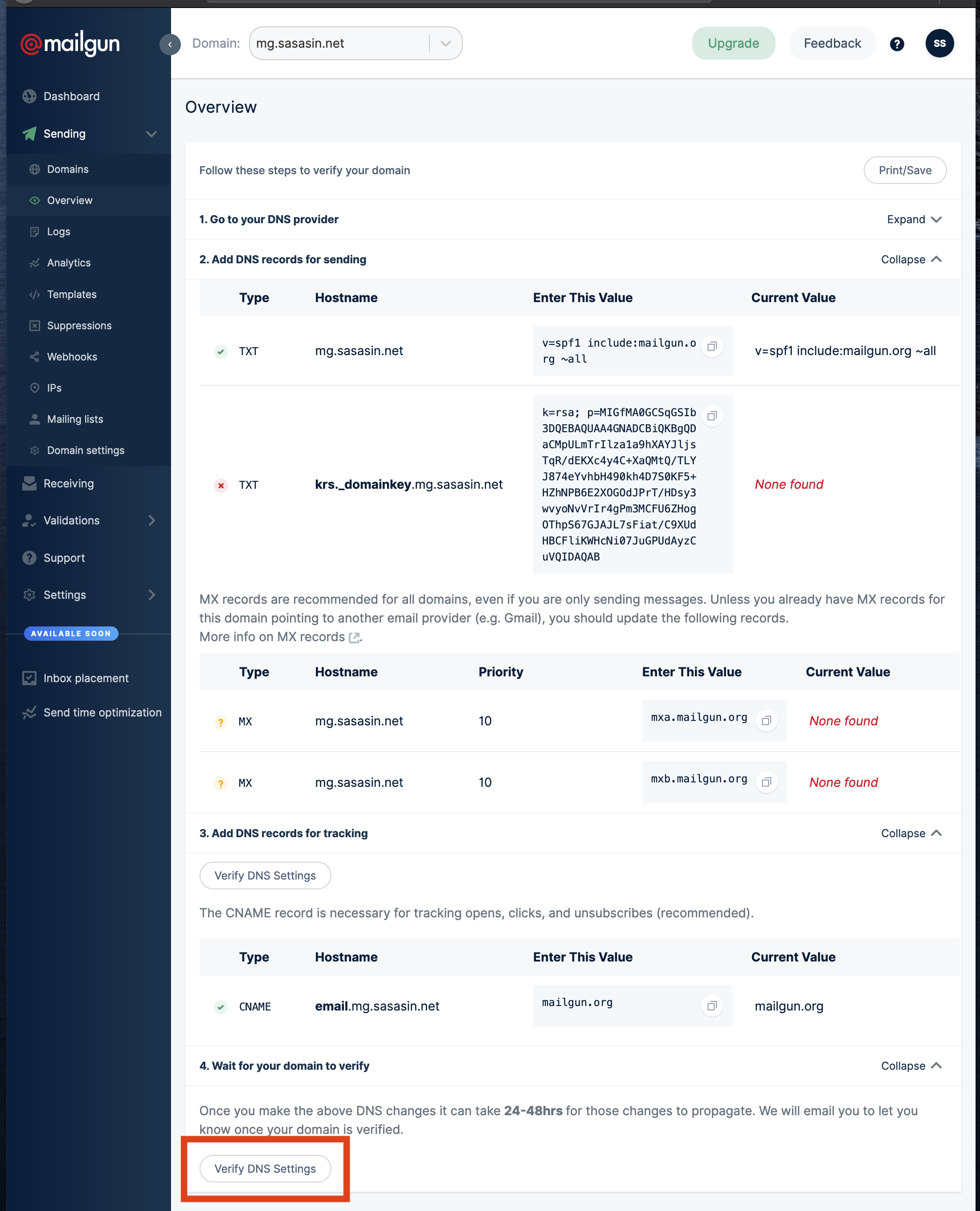
Task: Copy the CNAME mailgun.org value
Action: pos(712,1006)
